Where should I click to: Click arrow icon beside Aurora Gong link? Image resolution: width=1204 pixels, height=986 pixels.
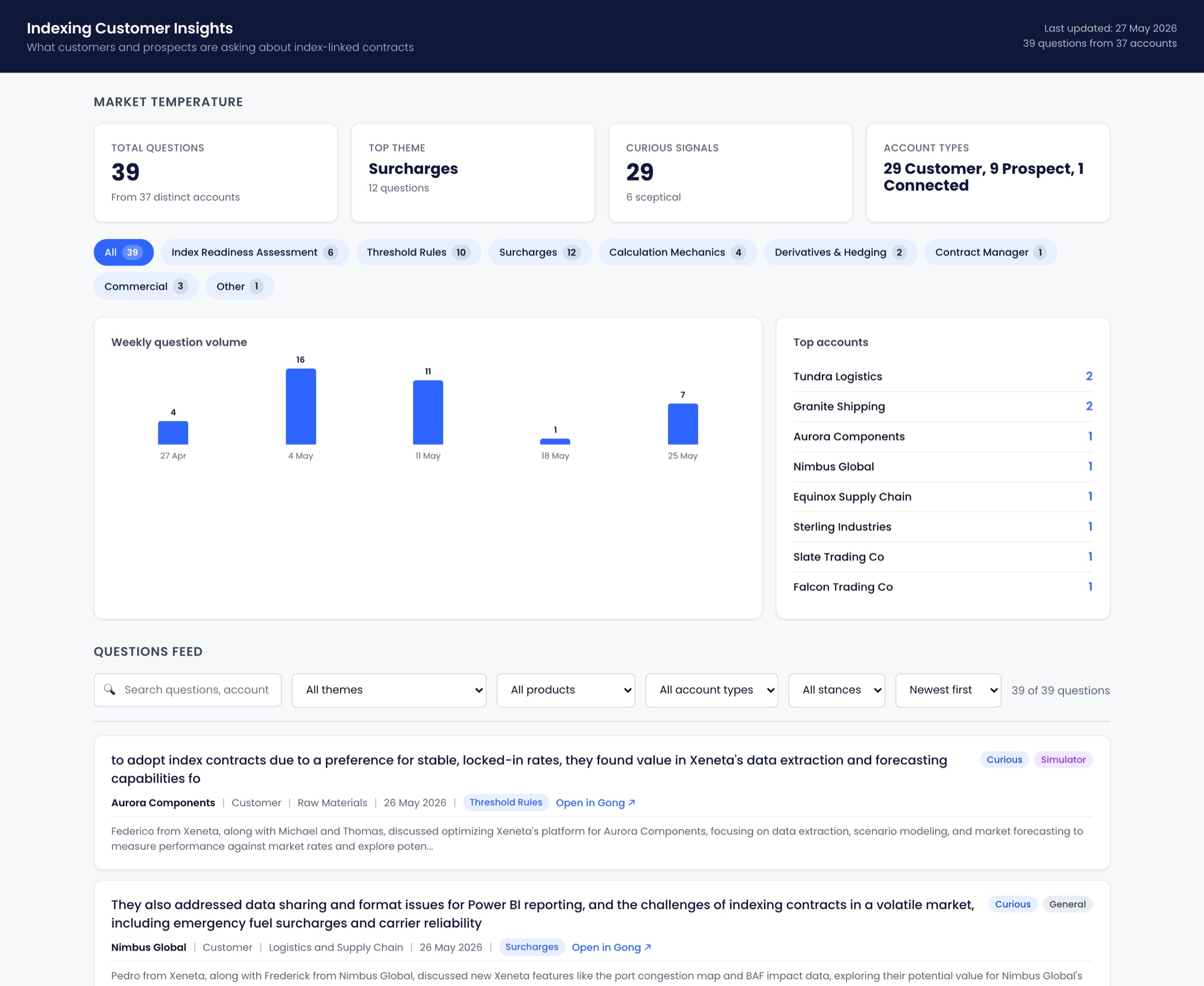click(631, 802)
